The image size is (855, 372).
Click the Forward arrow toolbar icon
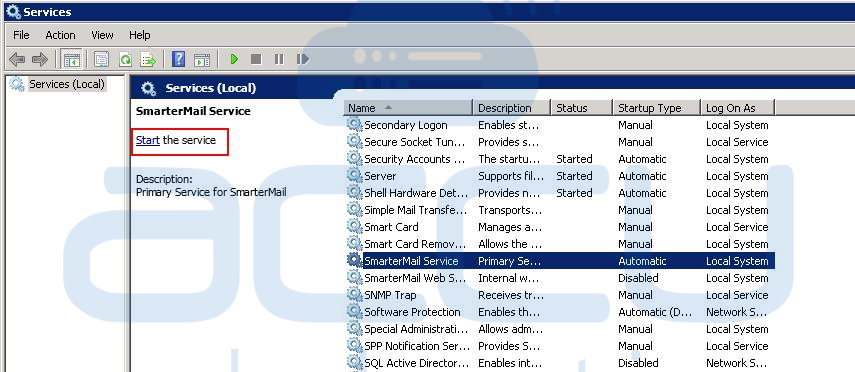tap(40, 59)
